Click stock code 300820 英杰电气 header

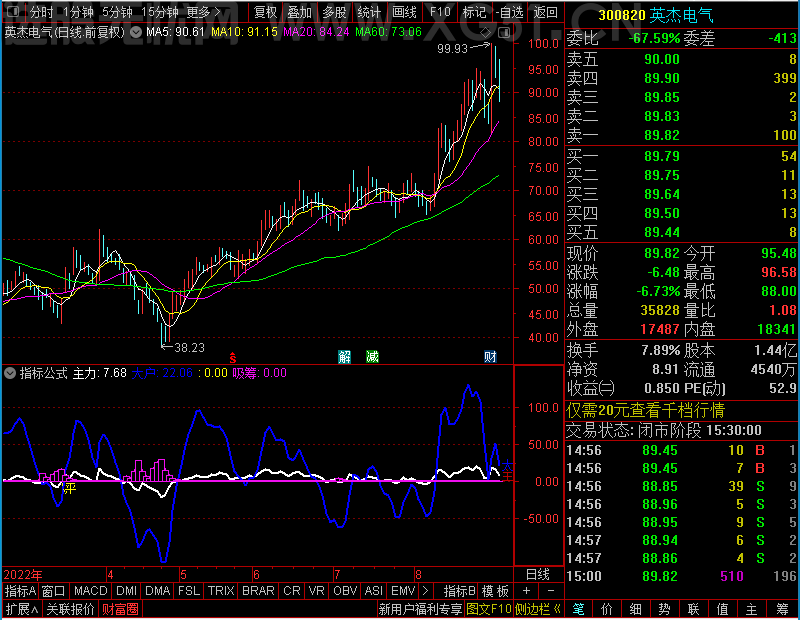pyautogui.click(x=656, y=15)
